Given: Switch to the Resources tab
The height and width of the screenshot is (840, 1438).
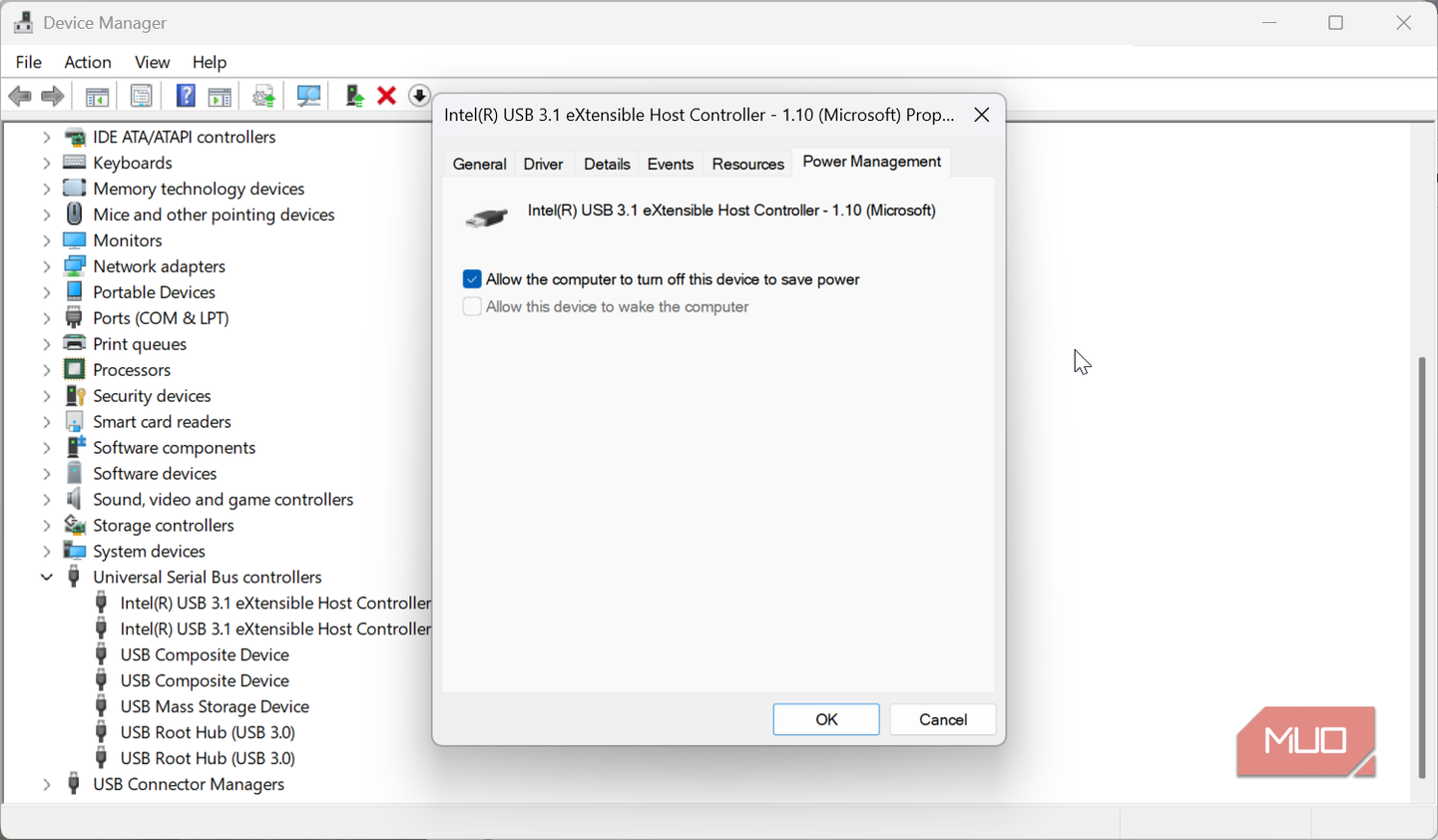Looking at the screenshot, I should 748,165.
